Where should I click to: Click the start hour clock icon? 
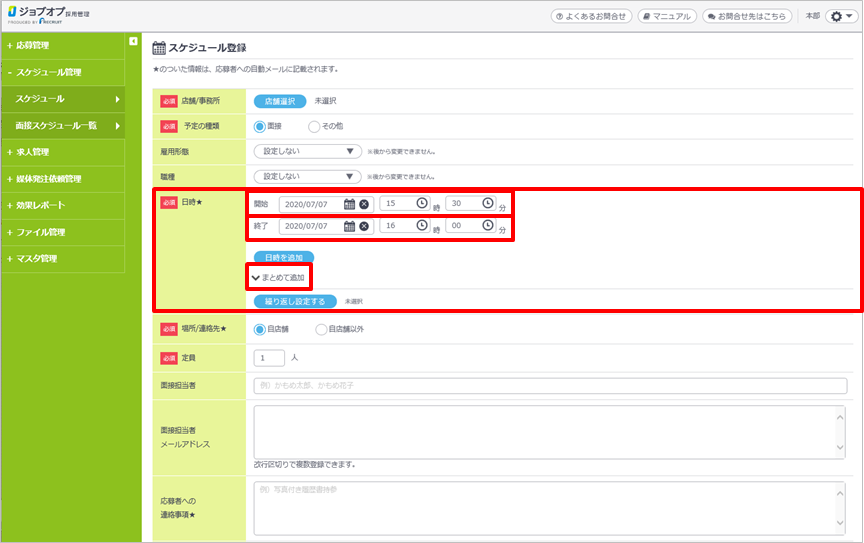[422, 203]
